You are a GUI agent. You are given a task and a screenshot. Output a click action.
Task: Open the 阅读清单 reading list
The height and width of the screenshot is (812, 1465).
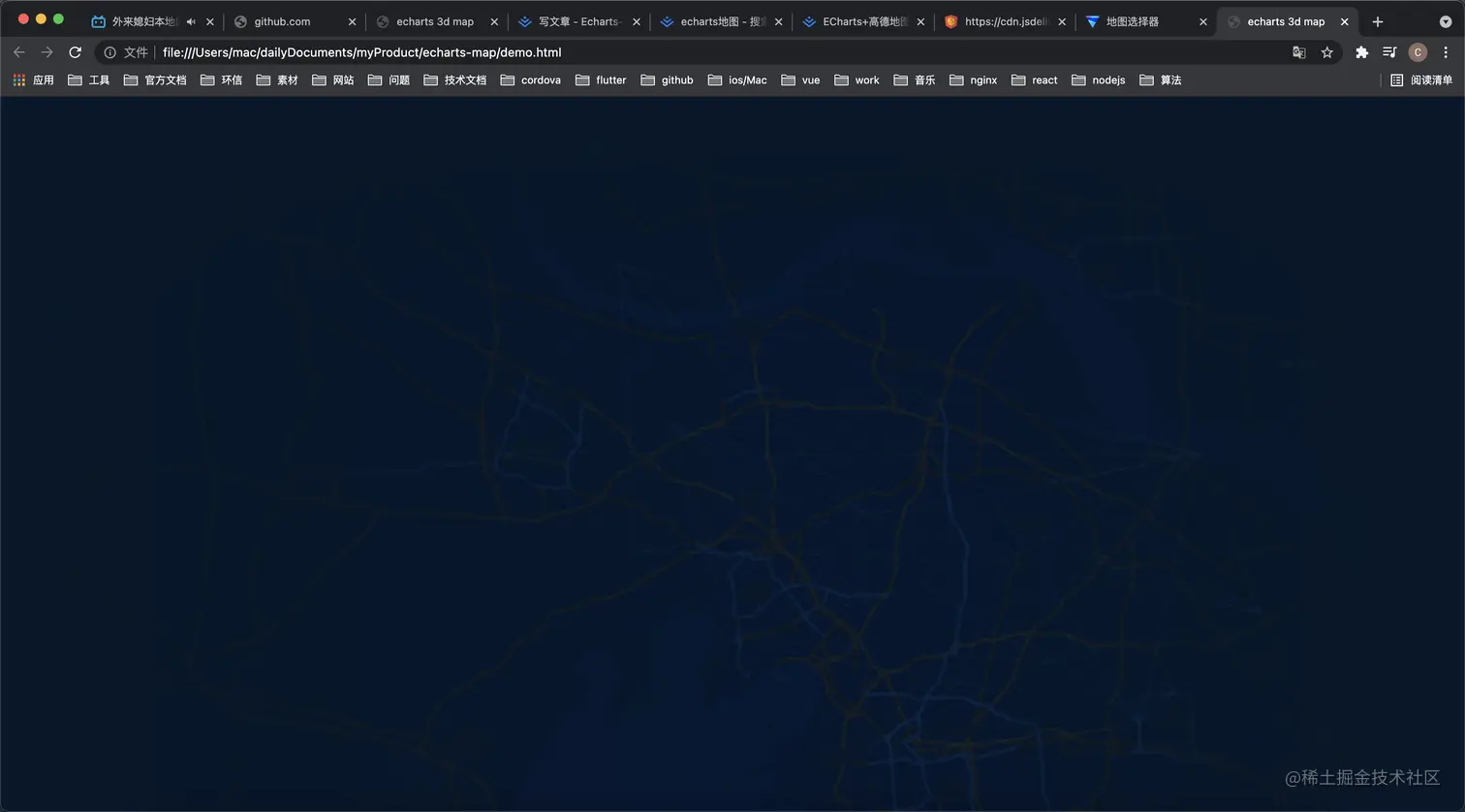tap(1431, 79)
